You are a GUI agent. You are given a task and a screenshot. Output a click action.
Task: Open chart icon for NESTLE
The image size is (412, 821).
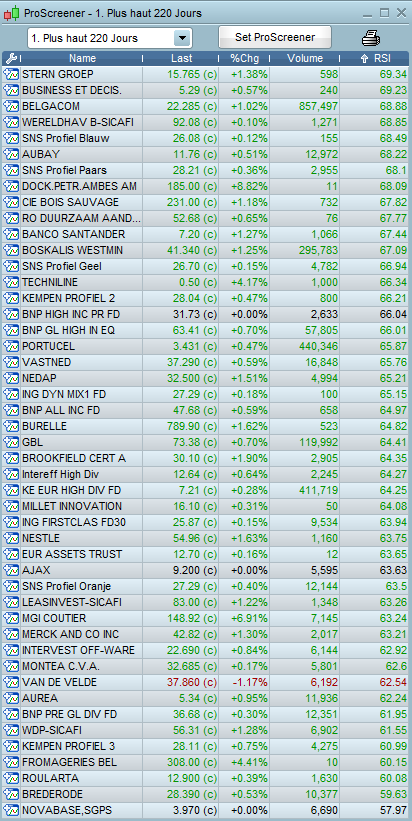(11, 538)
